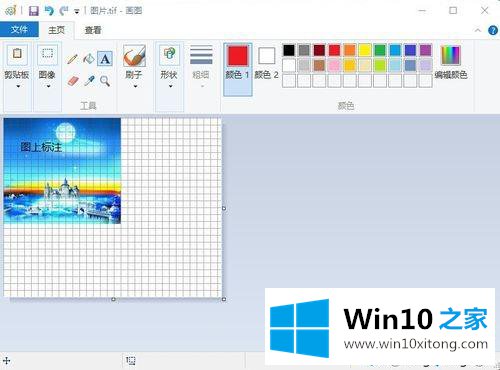Click the selection size icon in status bar
The height and width of the screenshot is (370, 500).
pyautogui.click(x=131, y=361)
